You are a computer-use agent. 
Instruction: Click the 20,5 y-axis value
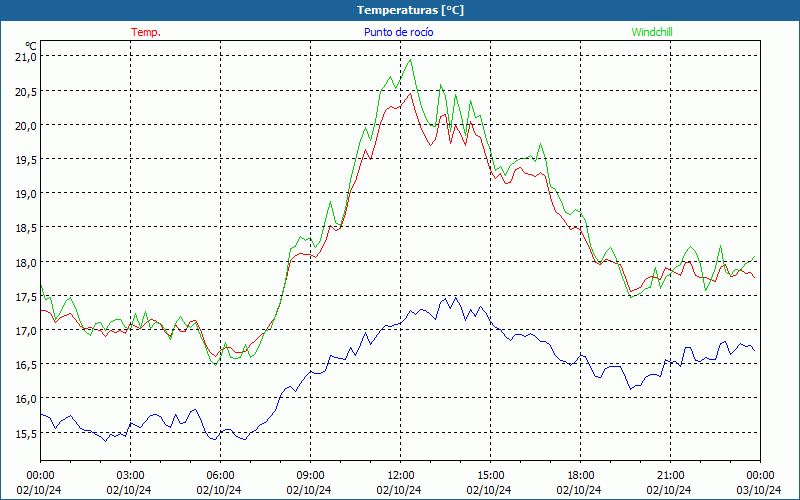[25, 91]
